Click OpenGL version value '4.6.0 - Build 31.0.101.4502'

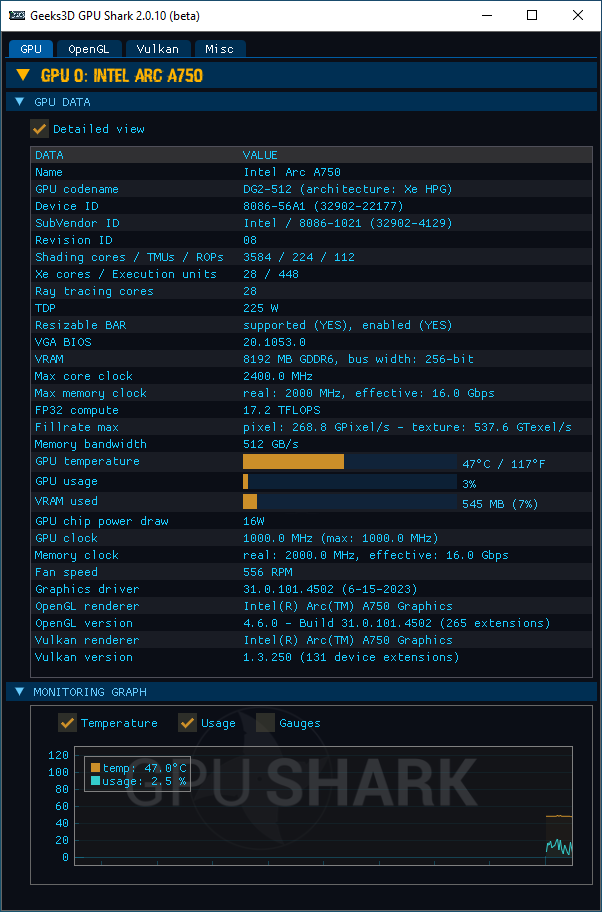pos(337,623)
